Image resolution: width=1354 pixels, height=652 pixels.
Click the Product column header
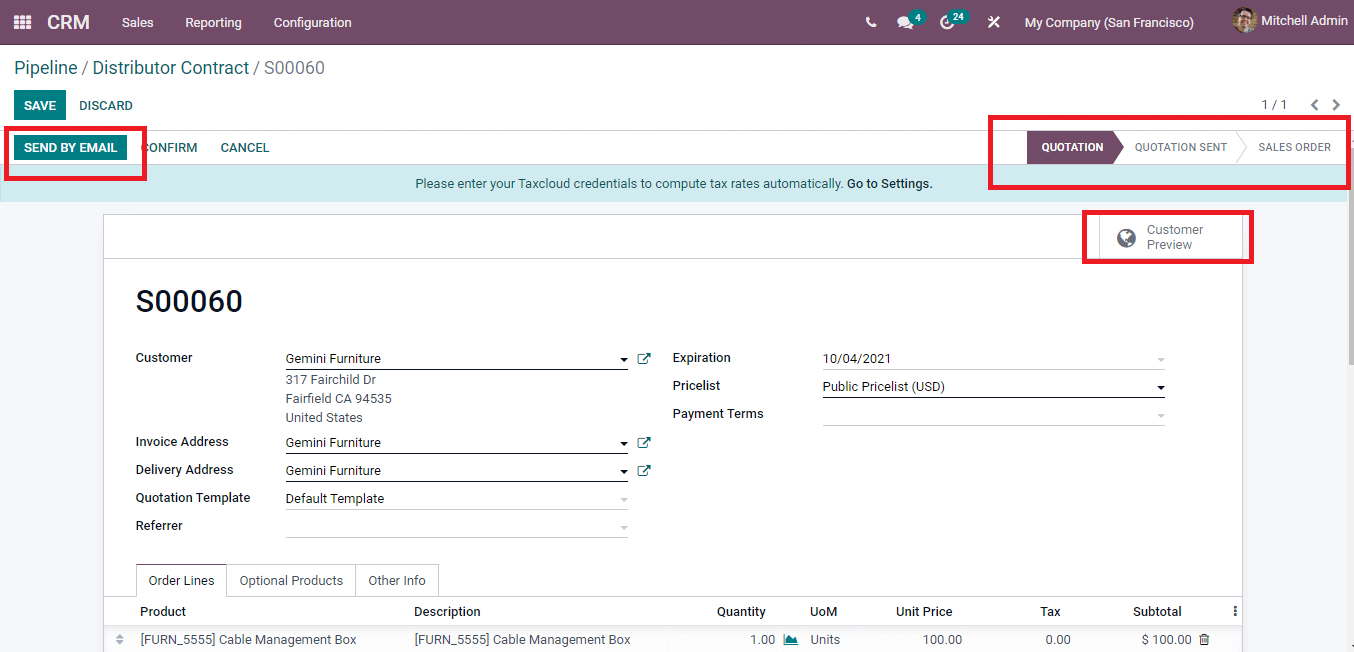163,611
